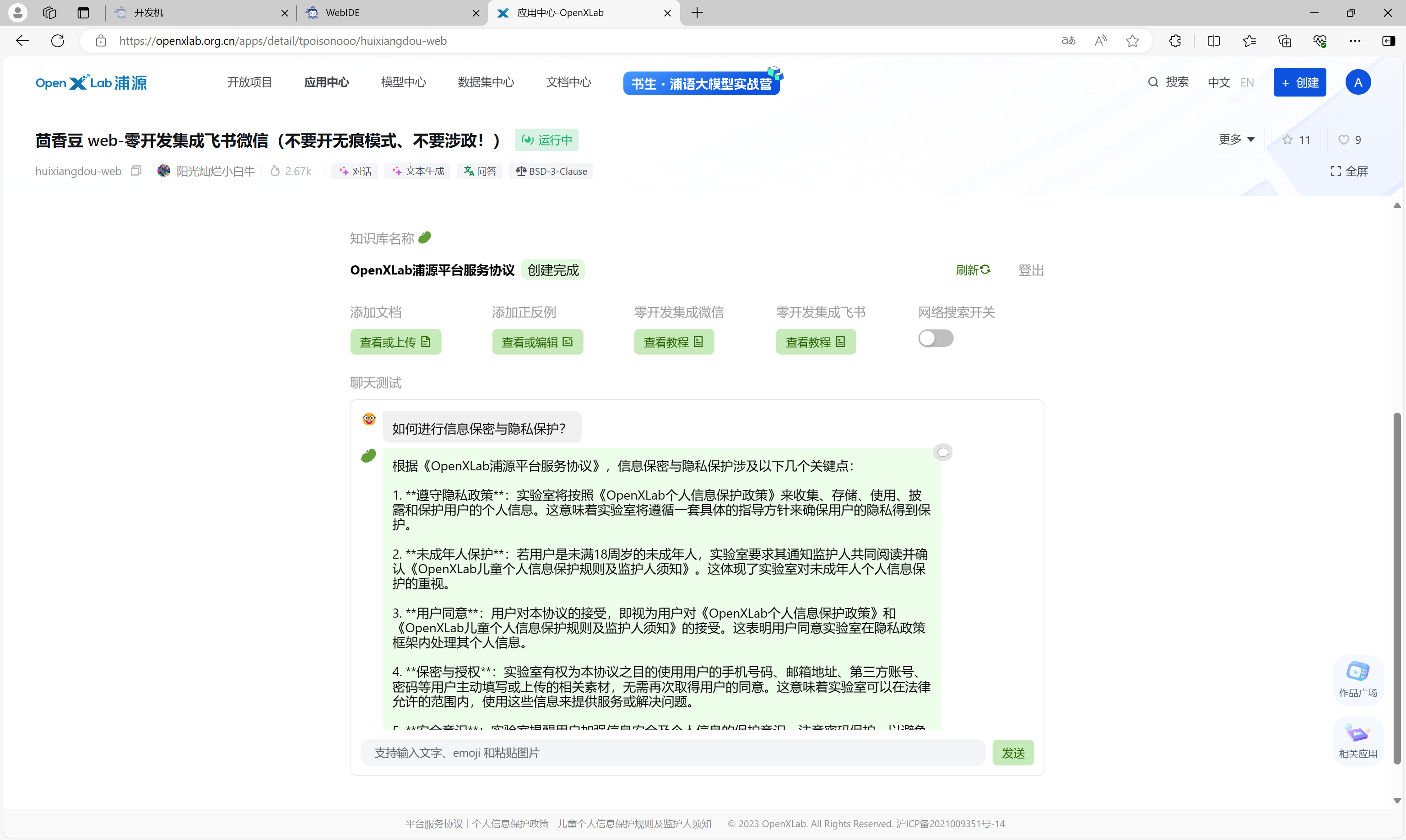The width and height of the screenshot is (1406, 840).
Task: Open the user avatar A
Action: [x=1358, y=83]
